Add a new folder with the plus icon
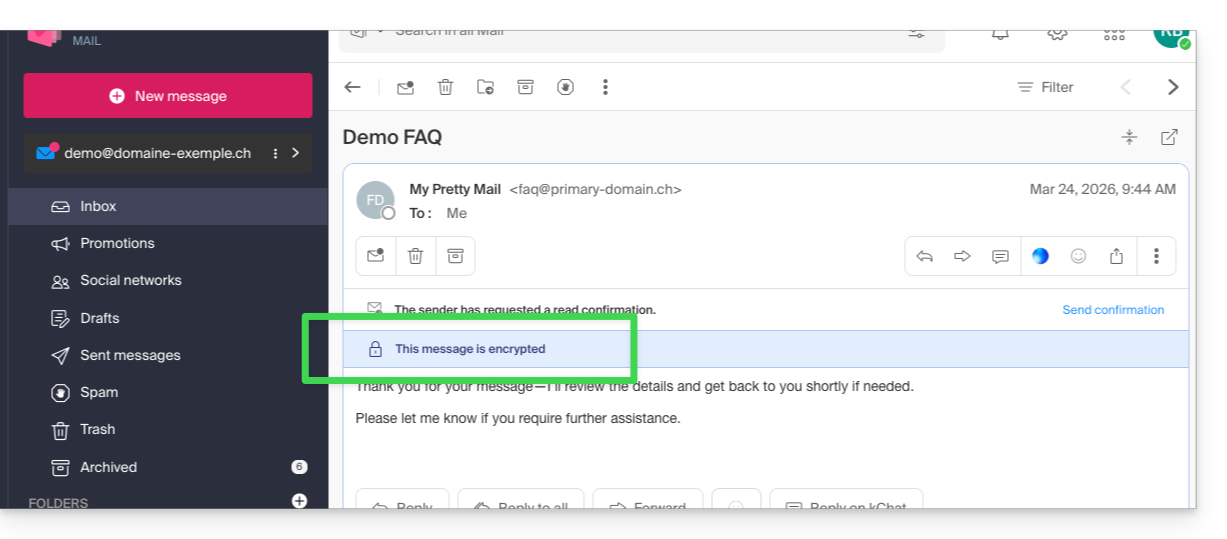 pyautogui.click(x=299, y=501)
